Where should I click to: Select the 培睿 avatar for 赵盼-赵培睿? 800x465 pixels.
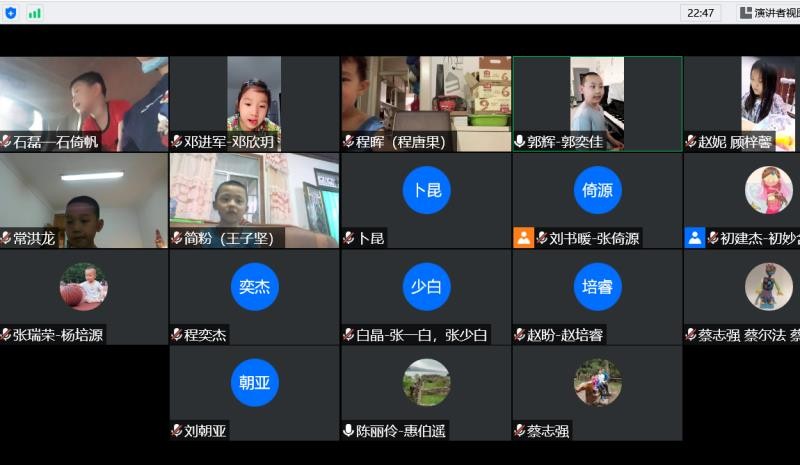[597, 286]
